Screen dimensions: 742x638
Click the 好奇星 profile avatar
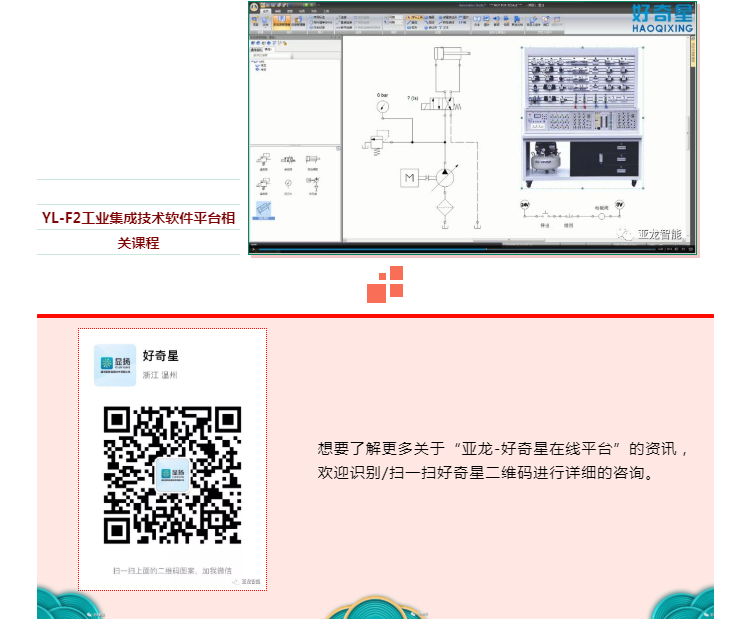click(115, 365)
